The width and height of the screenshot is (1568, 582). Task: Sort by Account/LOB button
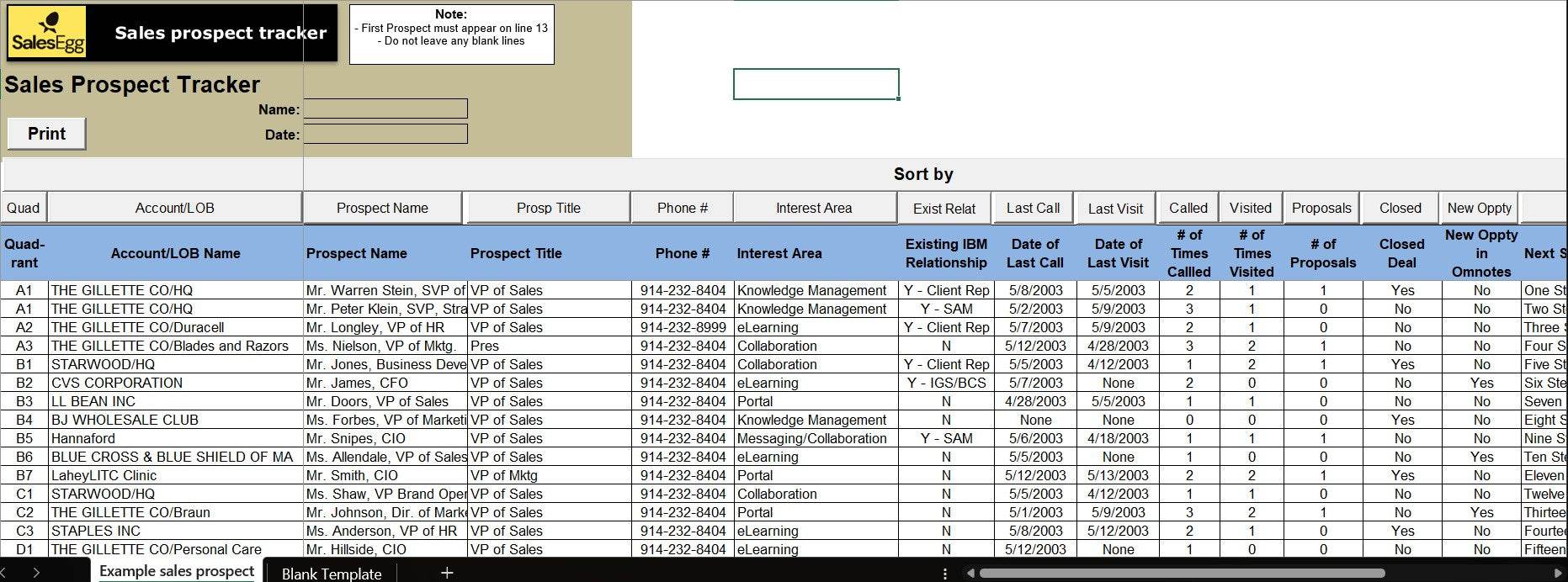coord(174,208)
